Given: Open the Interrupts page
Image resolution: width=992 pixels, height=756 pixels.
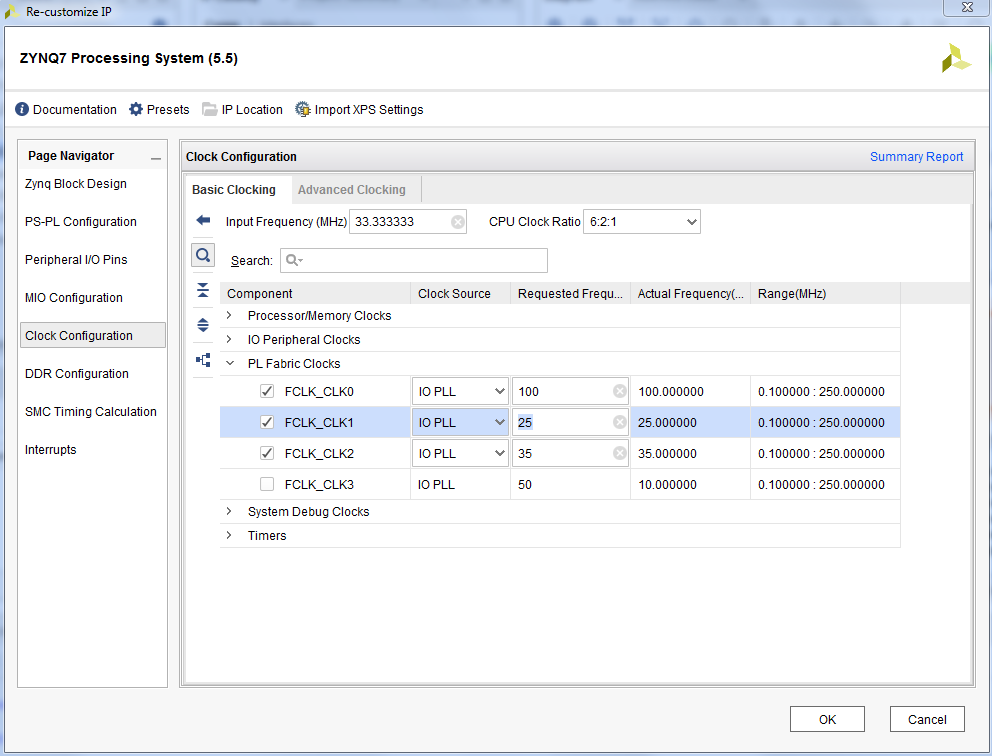Looking at the screenshot, I should point(51,449).
